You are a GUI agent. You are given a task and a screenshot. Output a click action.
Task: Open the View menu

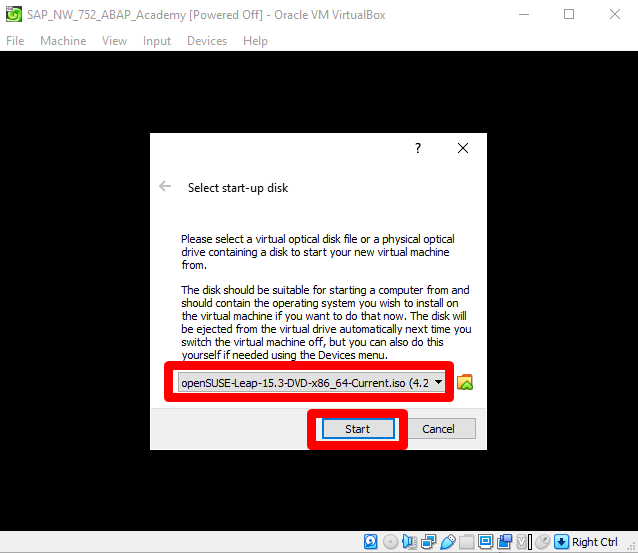(114, 41)
